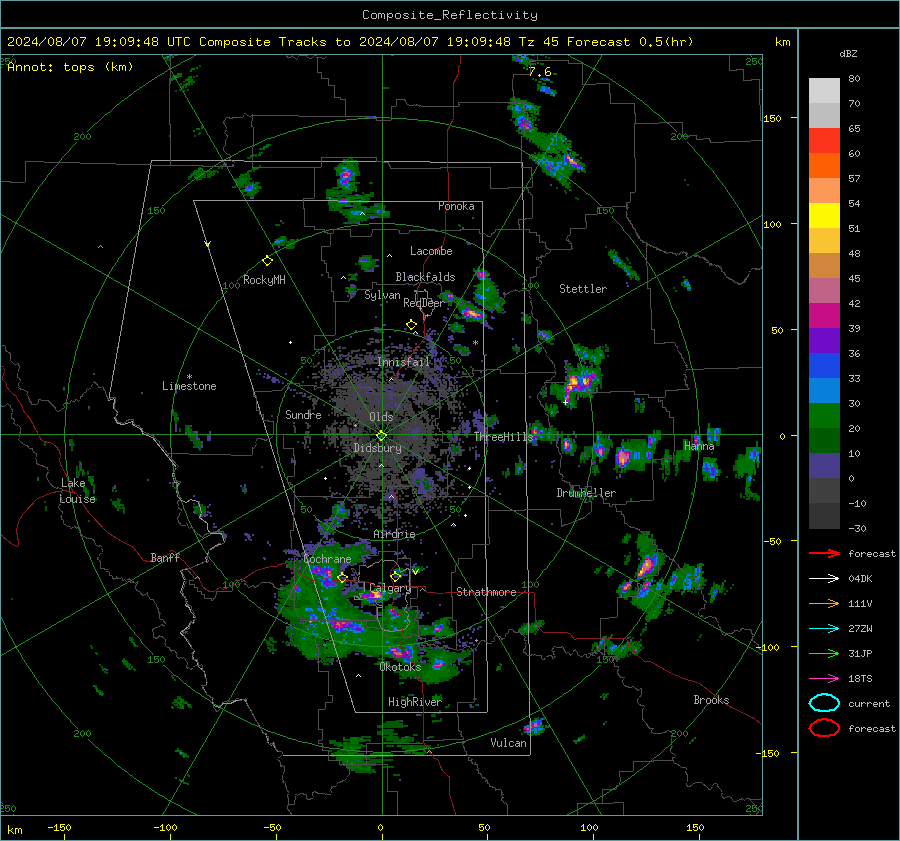Click the cyan 27ZW arrow in legend

point(824,629)
